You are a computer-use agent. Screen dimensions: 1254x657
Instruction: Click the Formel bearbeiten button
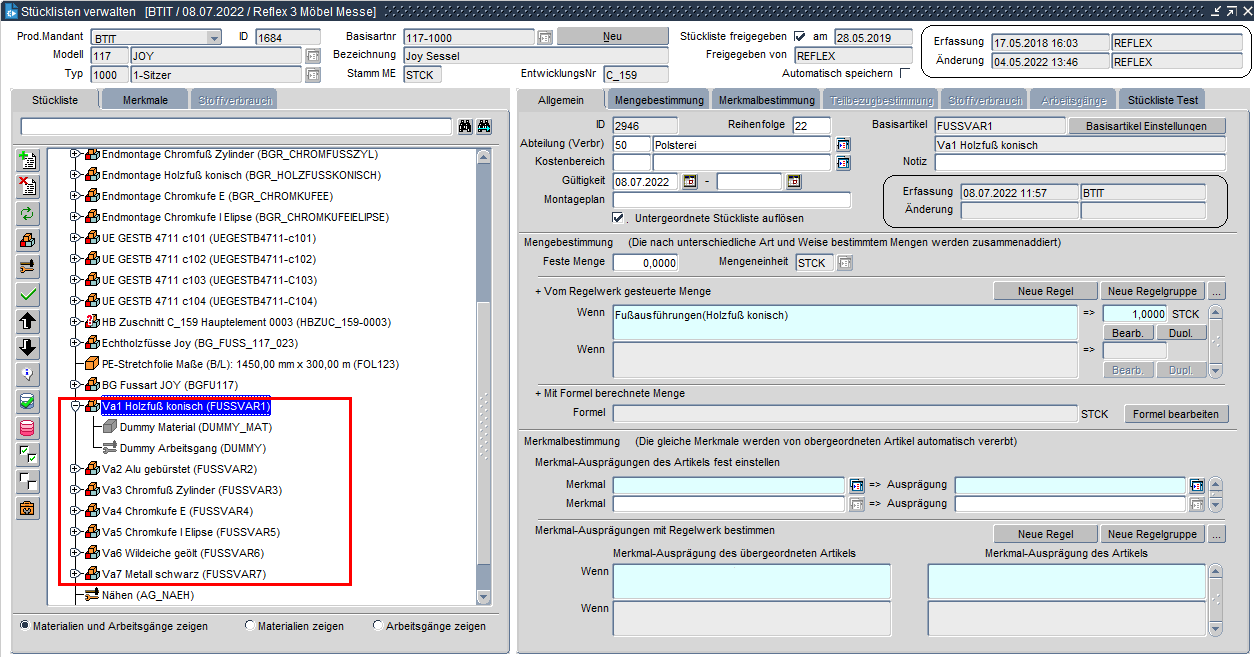1176,414
